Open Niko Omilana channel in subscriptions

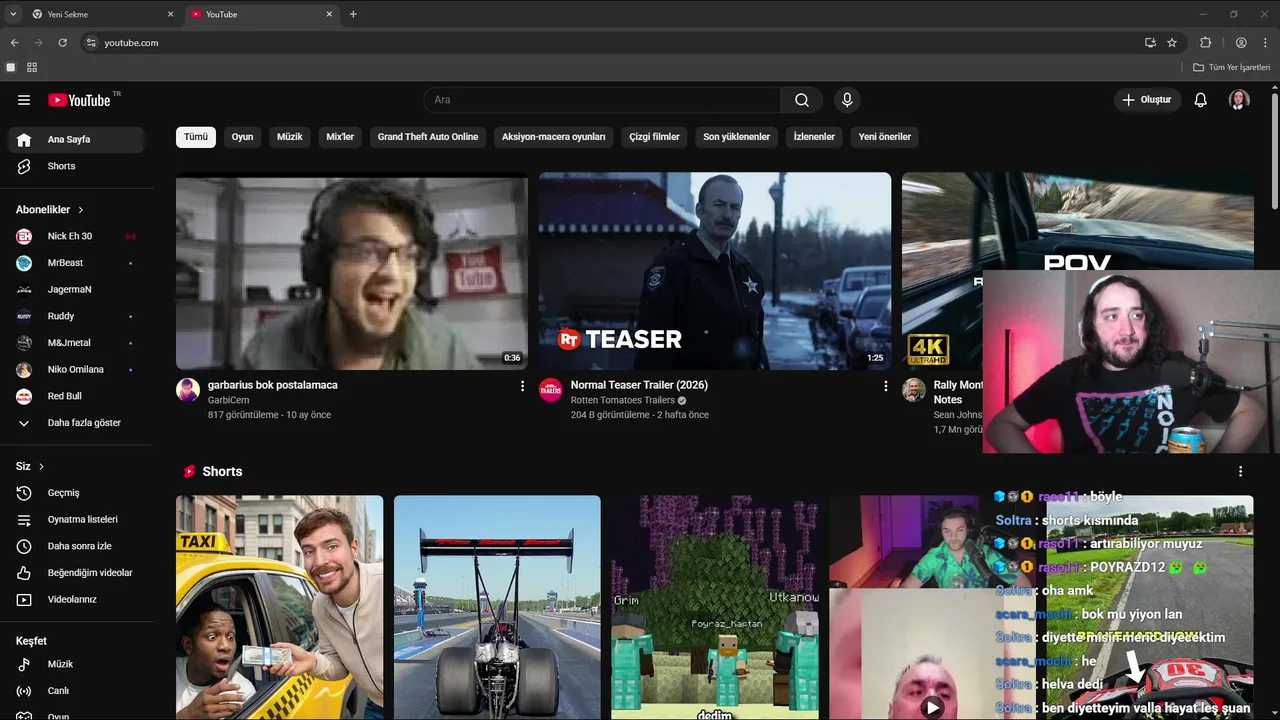click(76, 369)
